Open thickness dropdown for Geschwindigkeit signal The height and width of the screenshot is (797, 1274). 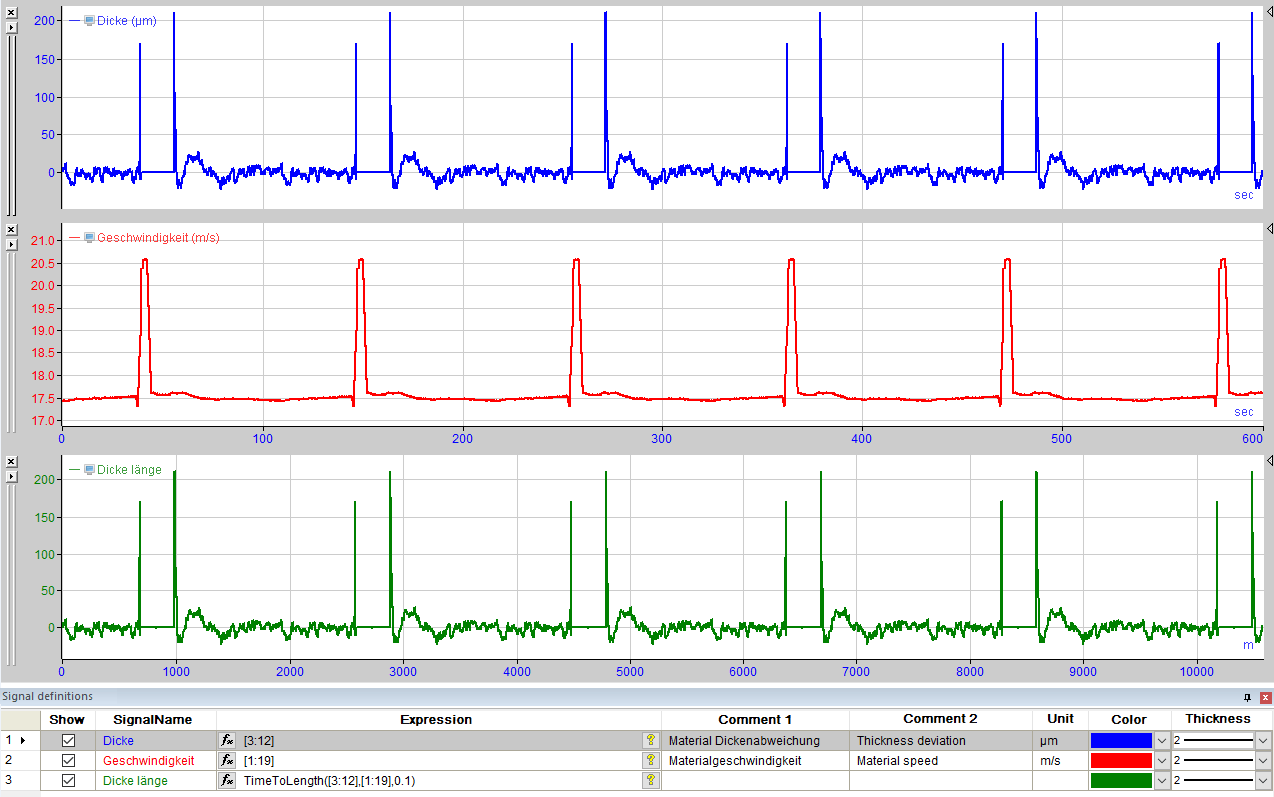1263,761
